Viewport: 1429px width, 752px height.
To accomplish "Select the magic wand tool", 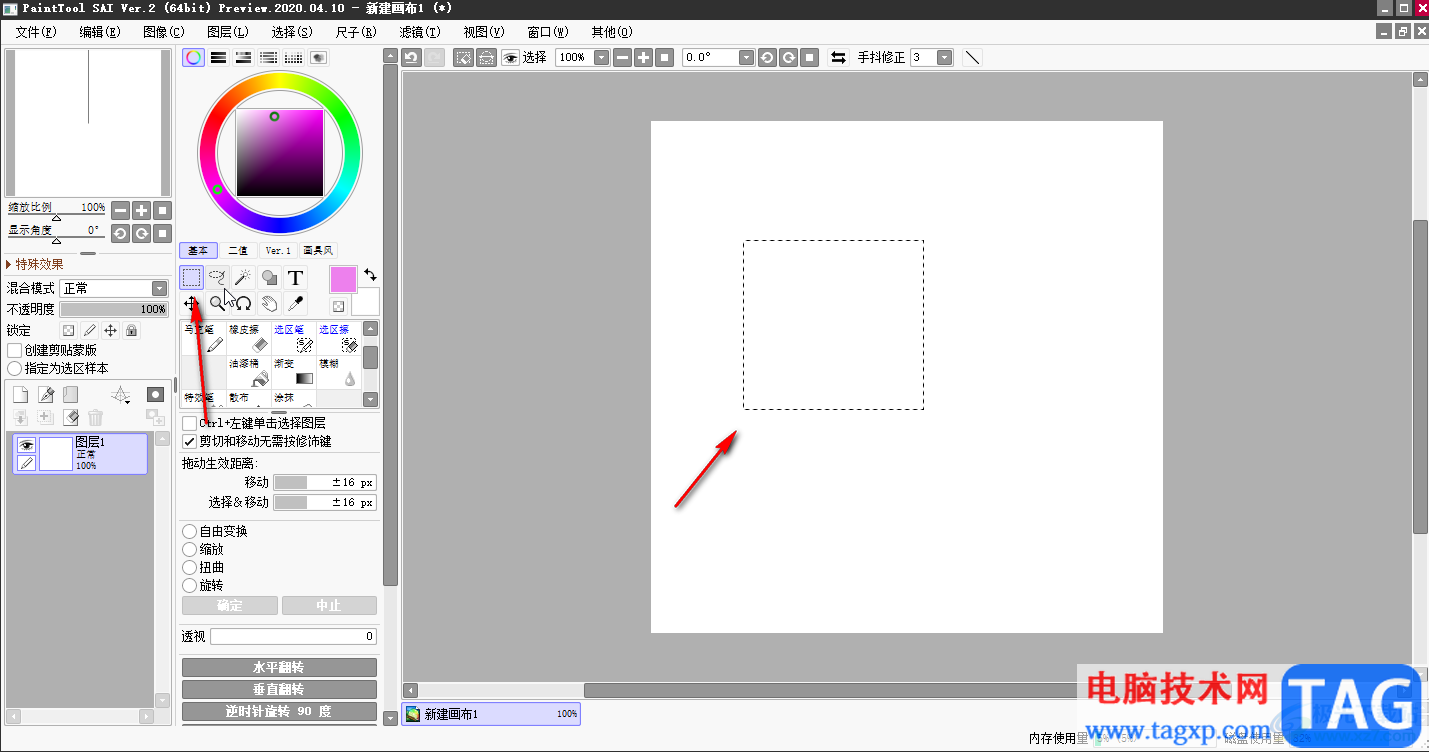I will (x=243, y=277).
